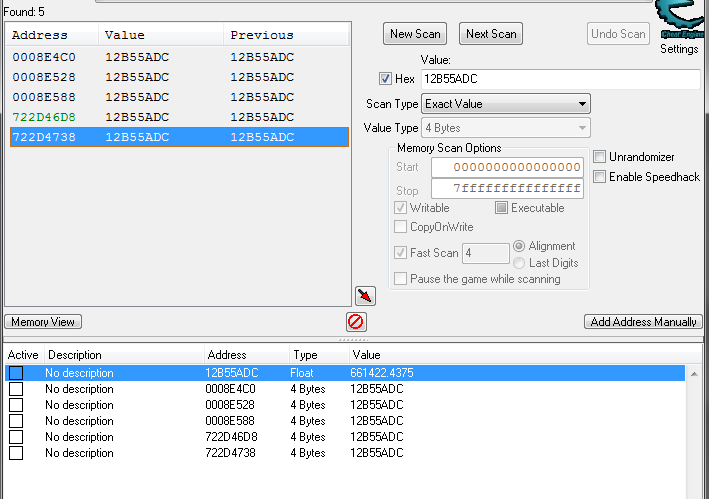This screenshot has height=501, width=710.
Task: Toggle the Hex checkbox
Action: click(x=386, y=79)
